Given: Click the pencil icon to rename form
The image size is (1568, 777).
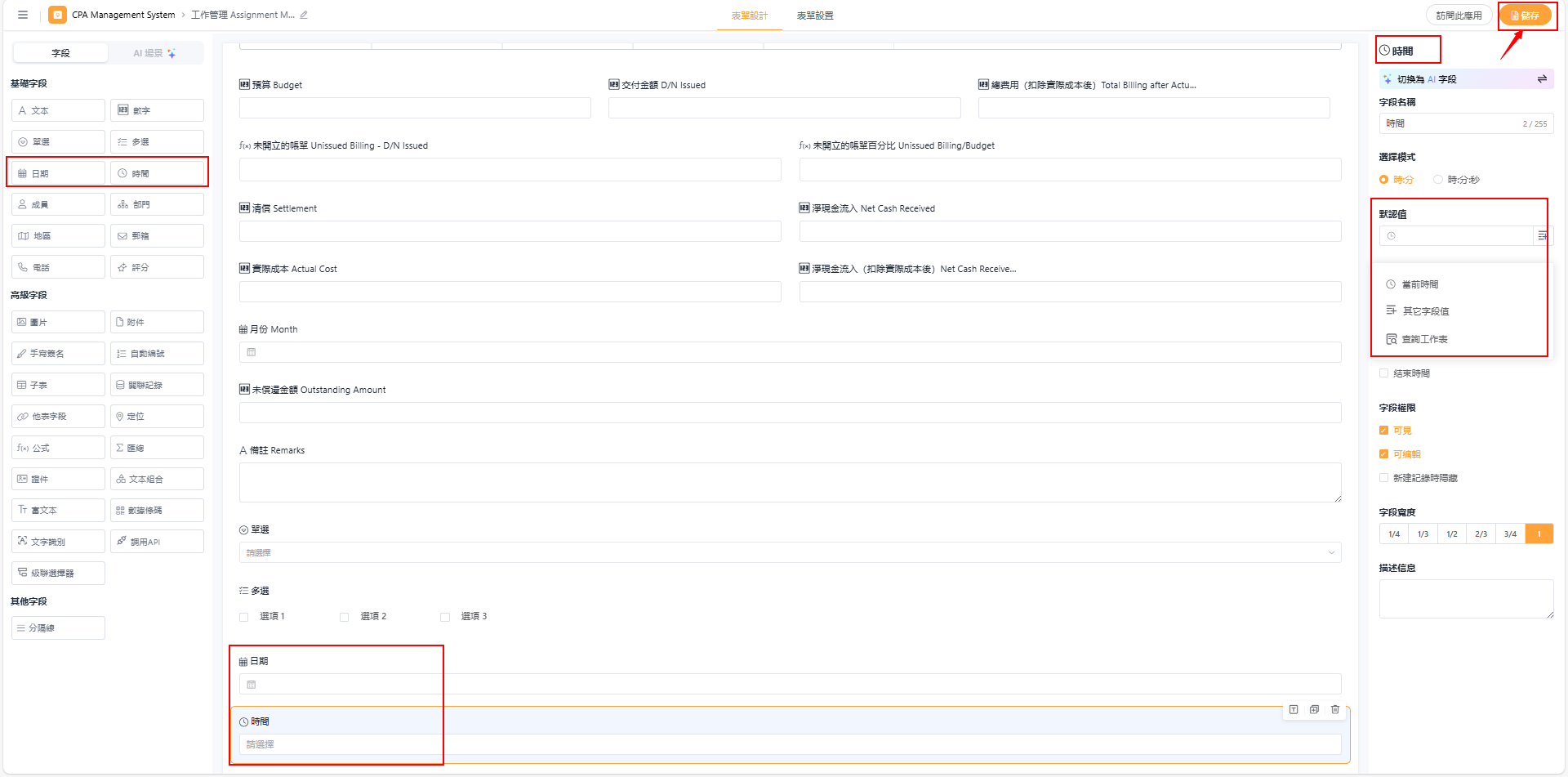Looking at the screenshot, I should [304, 15].
